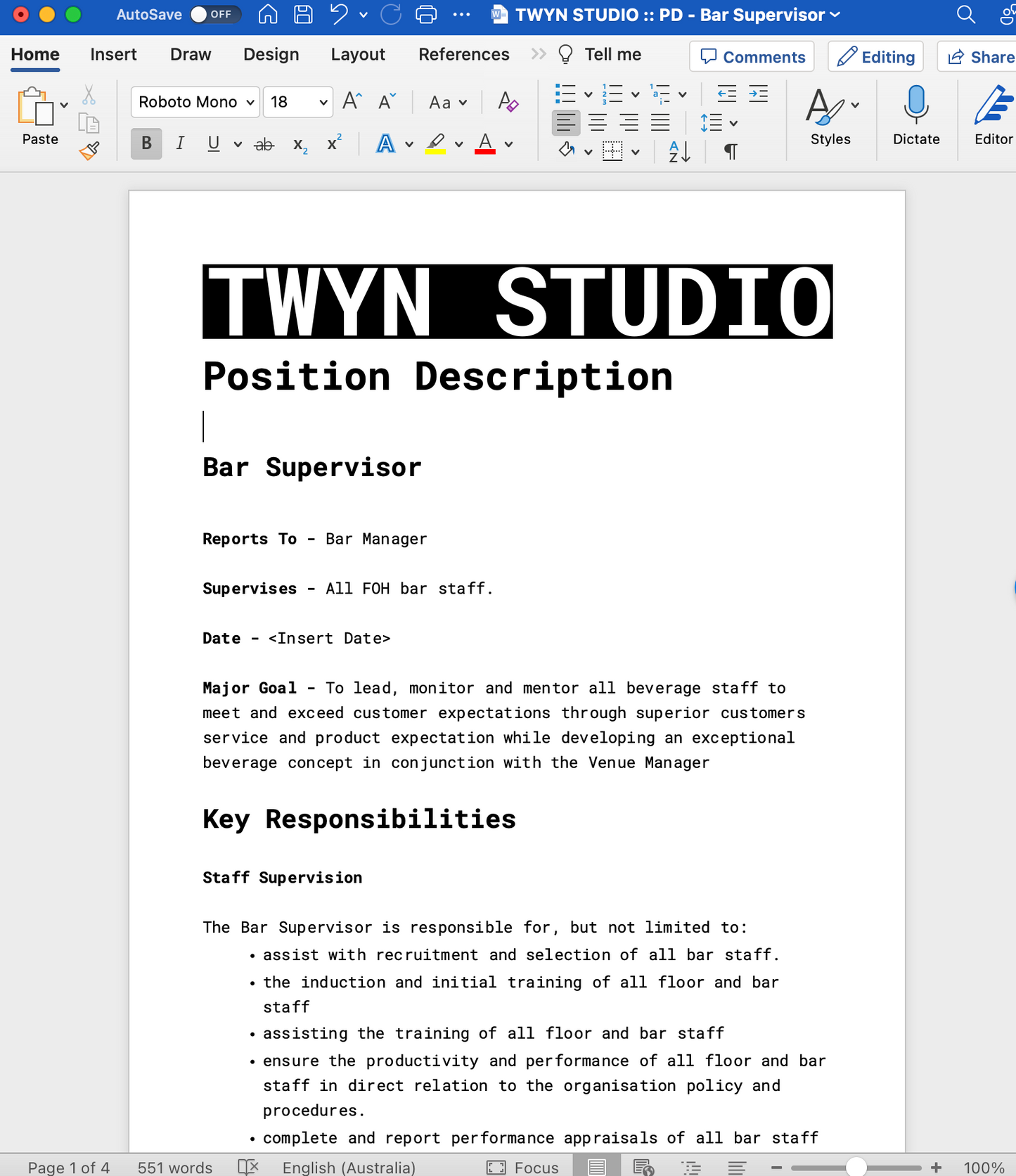Toggle Superscript formatting
The height and width of the screenshot is (1176, 1016).
(334, 142)
